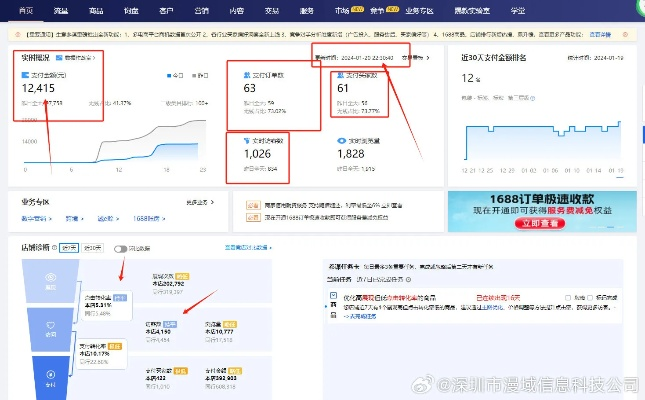Open the go-complete-task link
The image size is (645, 400).
pyautogui.click(x=360, y=316)
